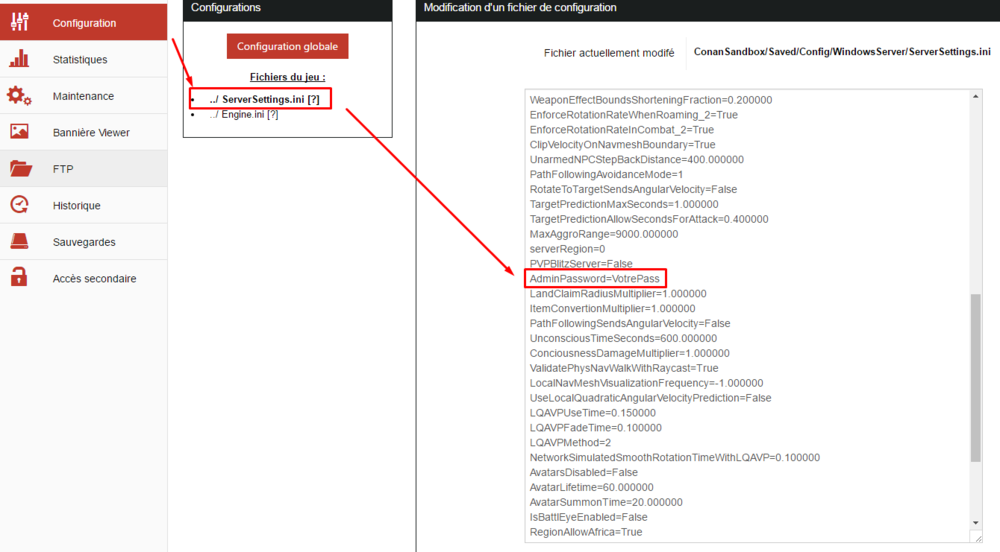
Task: Click the AdminPassword=VotrePass line in editor
Action: [x=594, y=277]
